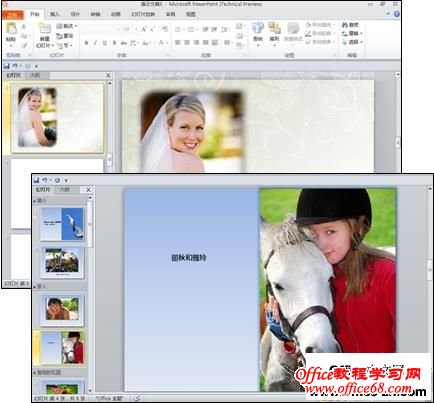
Task: Close the slide pane in front window
Action: click(x=88, y=190)
